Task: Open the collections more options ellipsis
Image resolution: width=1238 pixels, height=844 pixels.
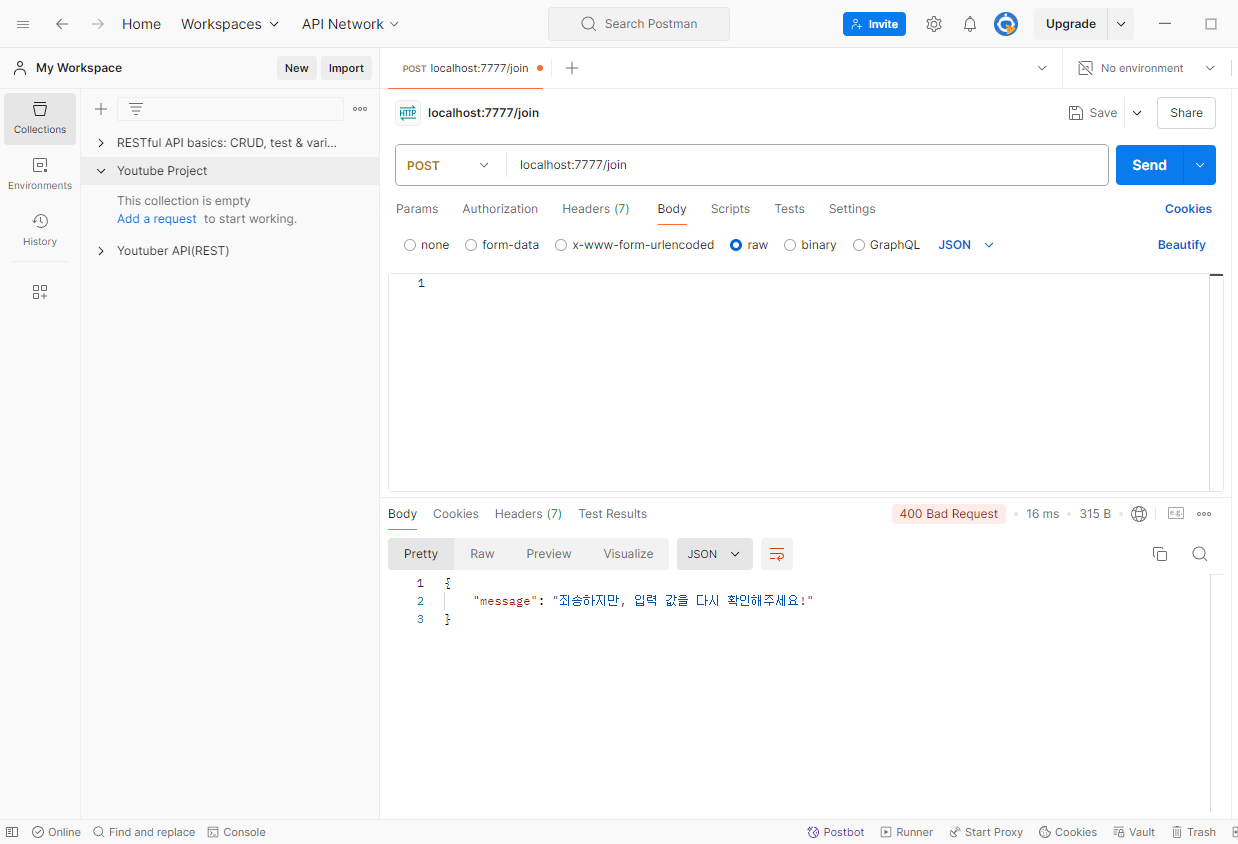Action: (360, 109)
